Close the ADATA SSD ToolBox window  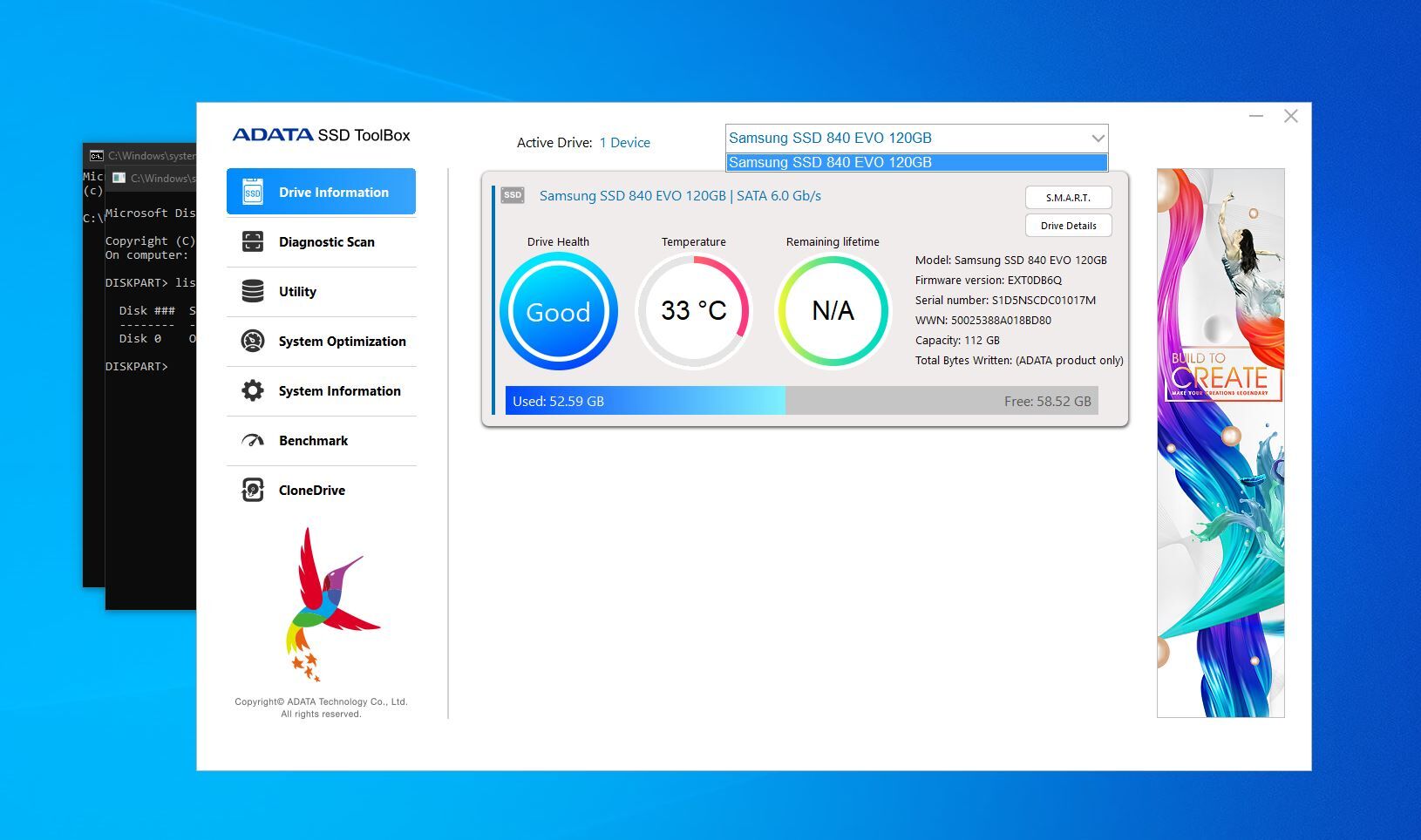pos(1291,116)
